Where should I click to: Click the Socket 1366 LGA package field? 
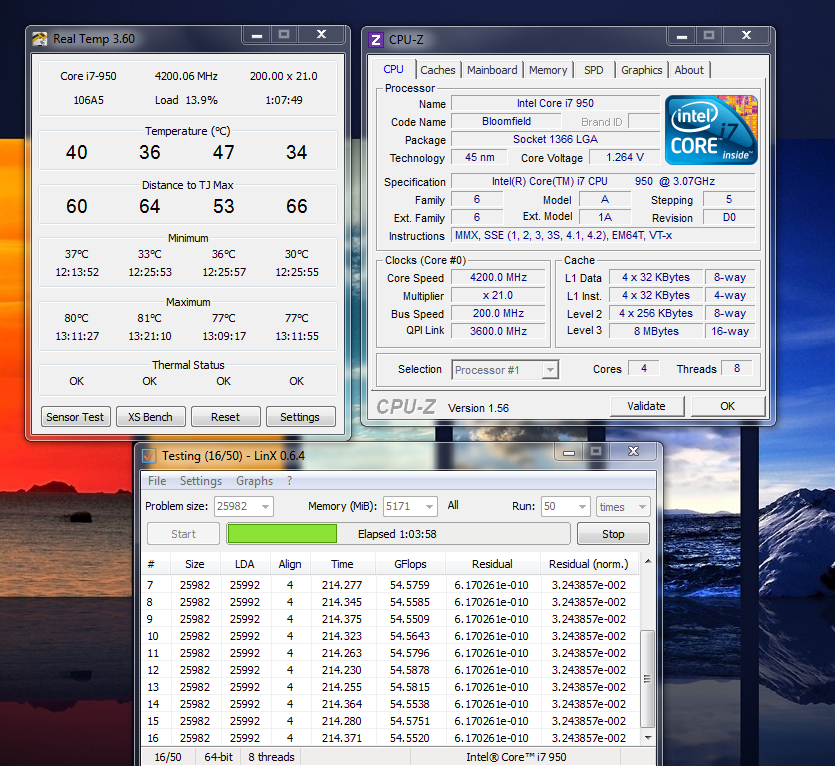555,140
